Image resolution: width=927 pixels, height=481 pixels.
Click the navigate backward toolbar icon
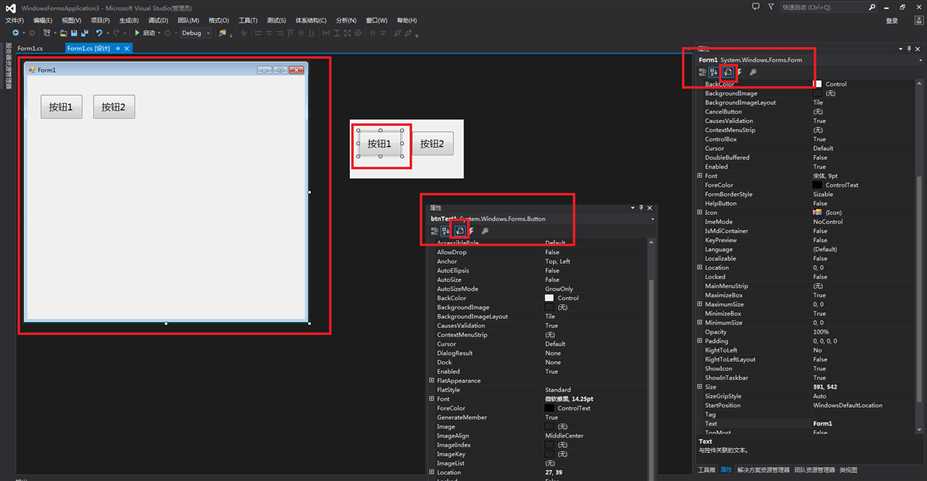[15, 33]
